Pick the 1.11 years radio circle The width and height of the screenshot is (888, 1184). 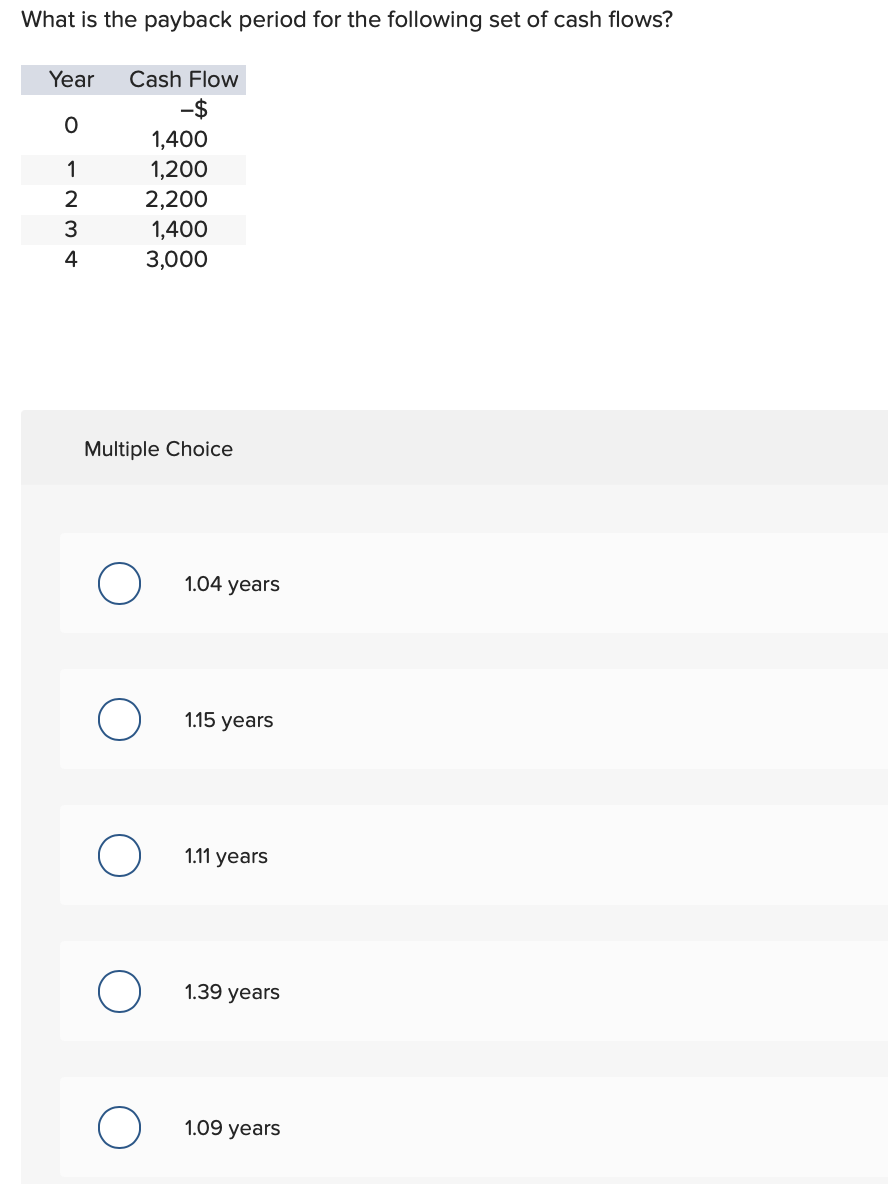[119, 856]
